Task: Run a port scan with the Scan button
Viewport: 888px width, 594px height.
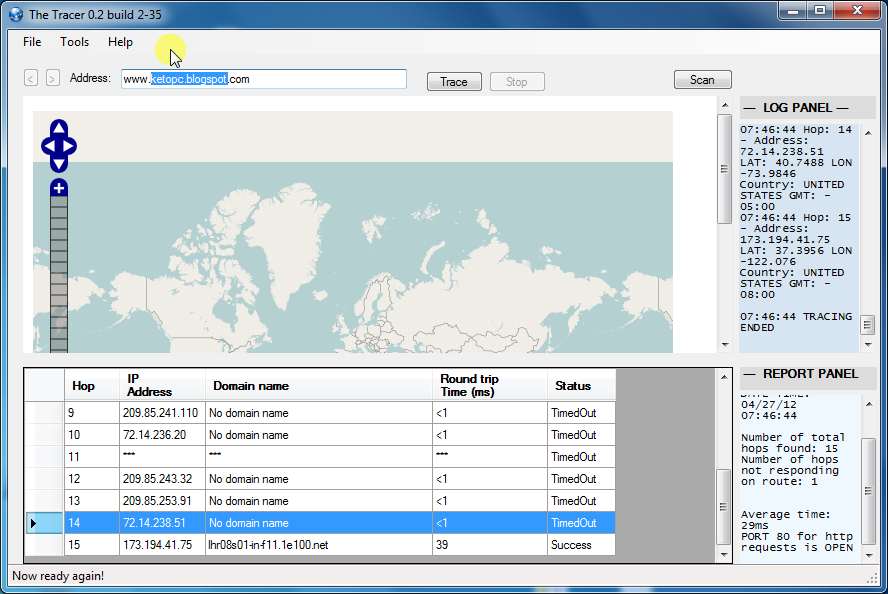Action: coord(702,78)
